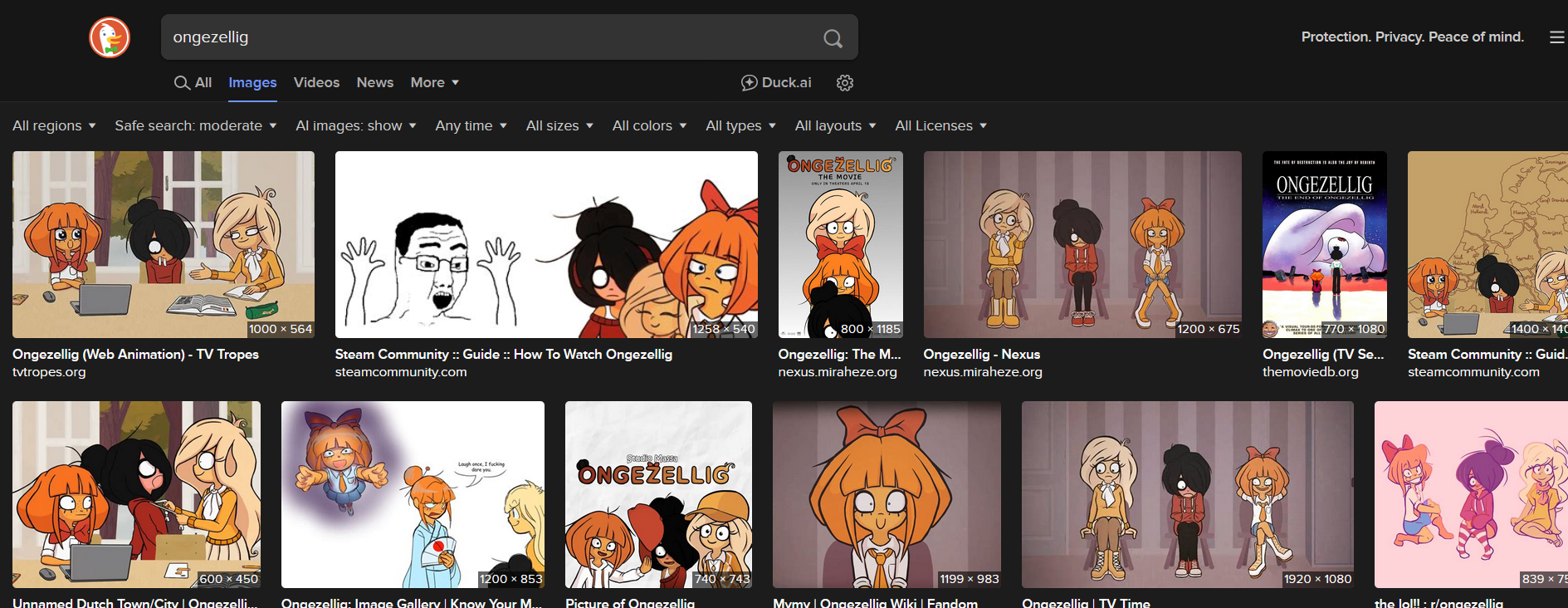
Task: Filter by color using All colors
Action: click(649, 125)
